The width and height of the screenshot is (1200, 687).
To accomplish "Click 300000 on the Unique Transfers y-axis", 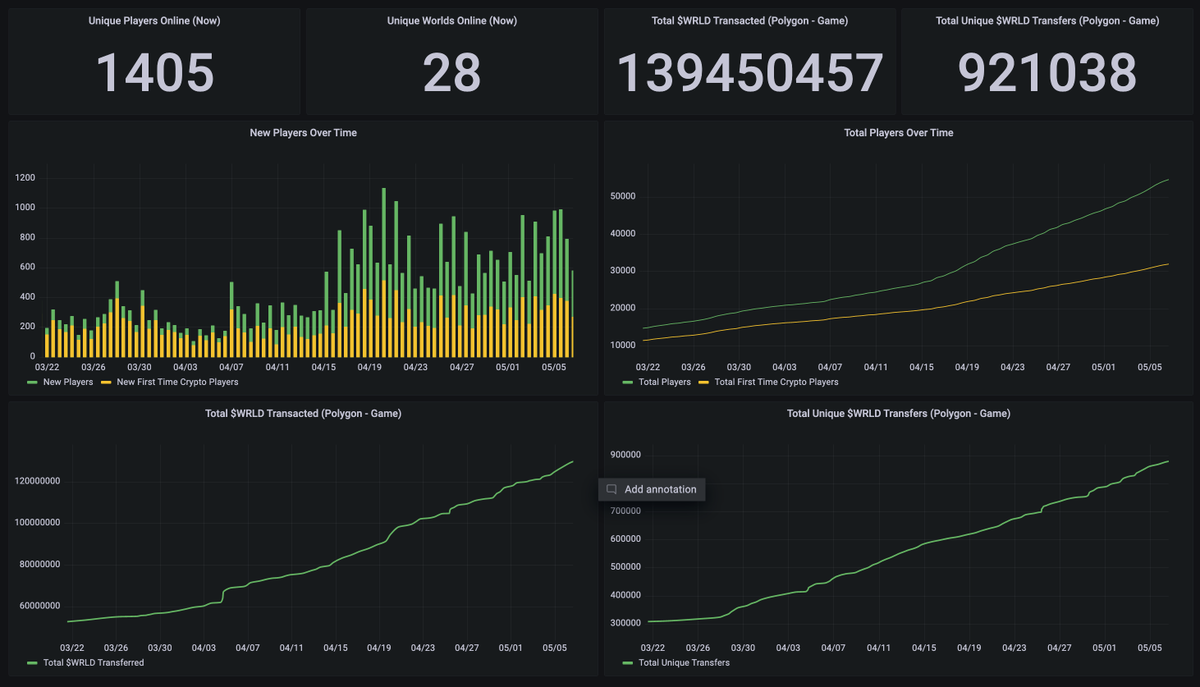I will point(626,622).
